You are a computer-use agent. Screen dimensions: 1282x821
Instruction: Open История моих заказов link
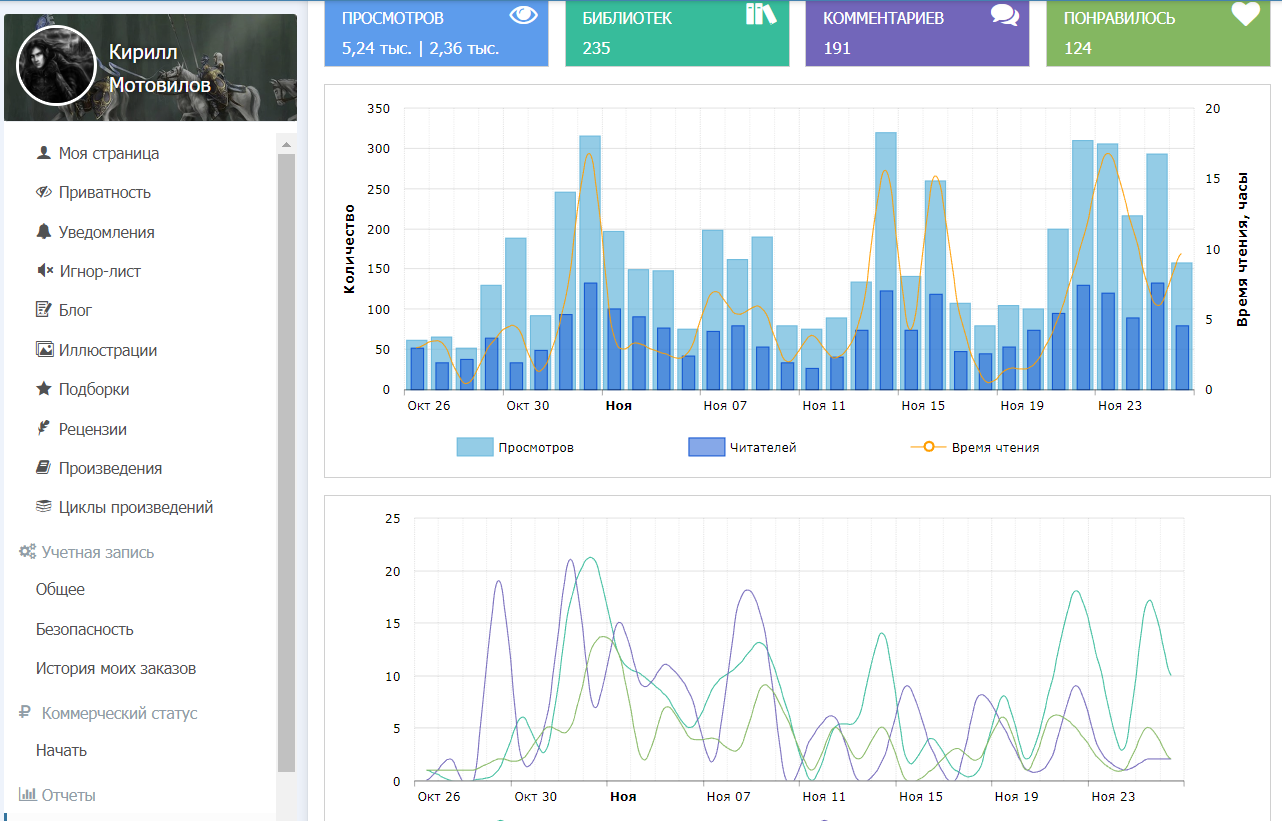click(115, 668)
